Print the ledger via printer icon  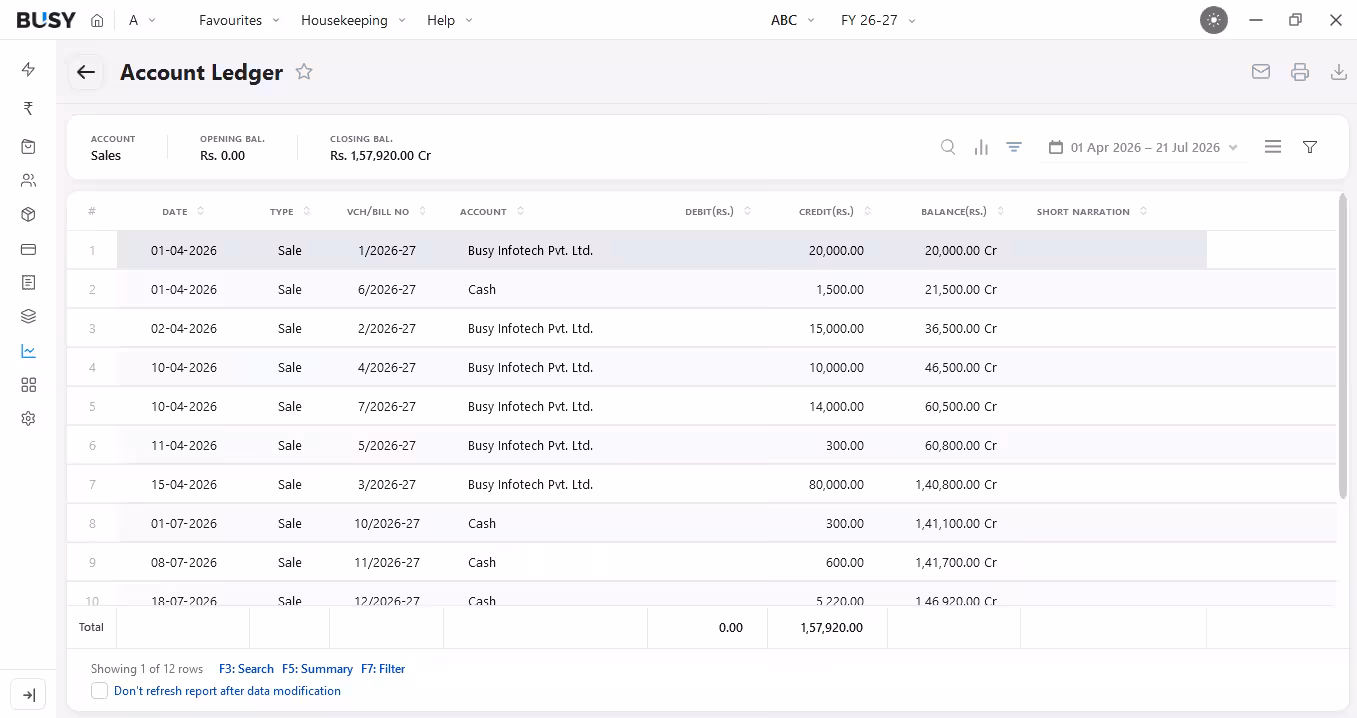coord(1300,72)
